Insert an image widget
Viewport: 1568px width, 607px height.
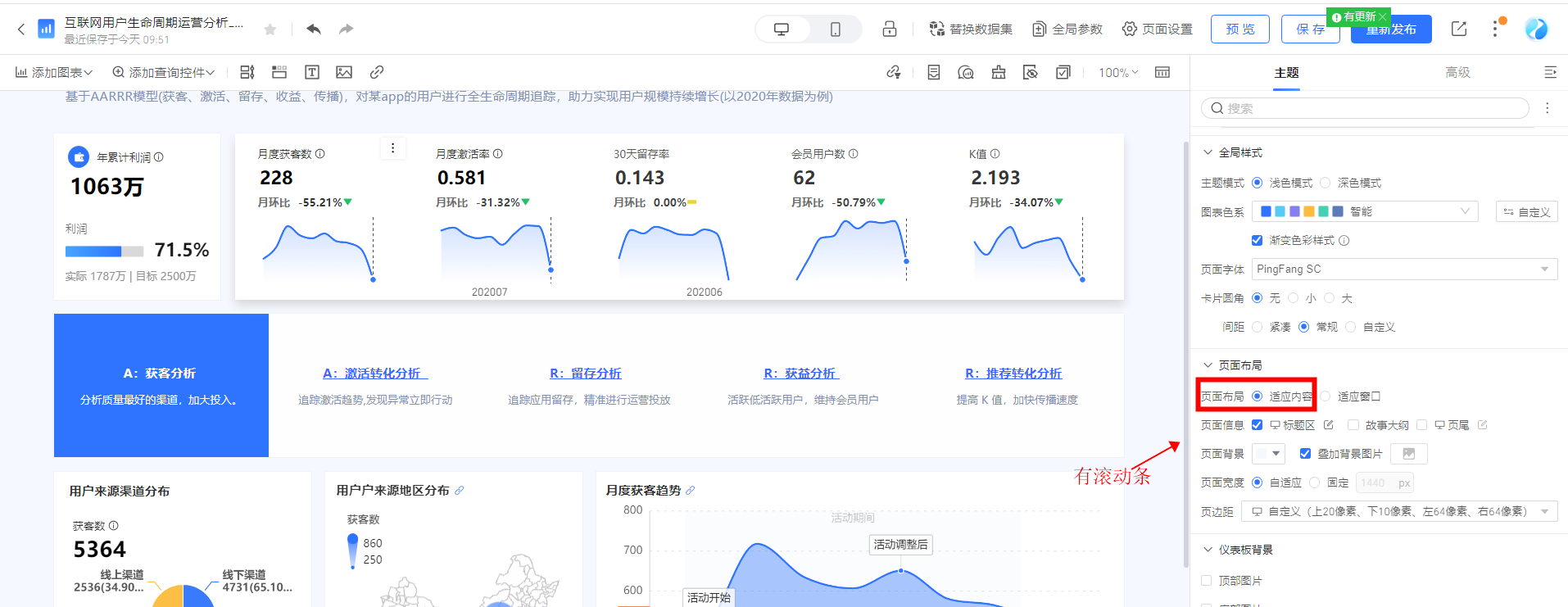tap(344, 73)
